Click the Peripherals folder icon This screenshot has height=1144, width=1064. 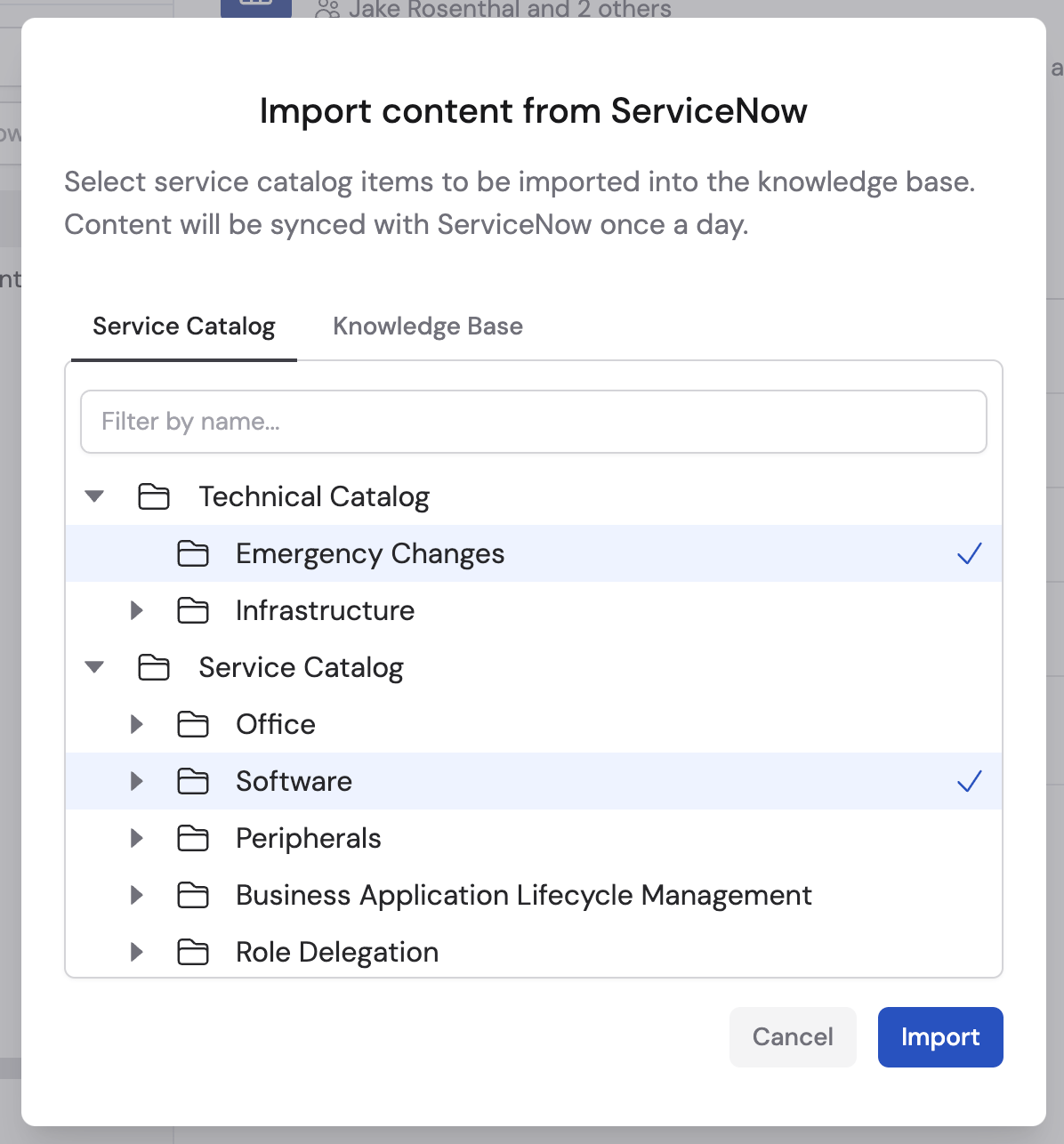click(x=193, y=838)
